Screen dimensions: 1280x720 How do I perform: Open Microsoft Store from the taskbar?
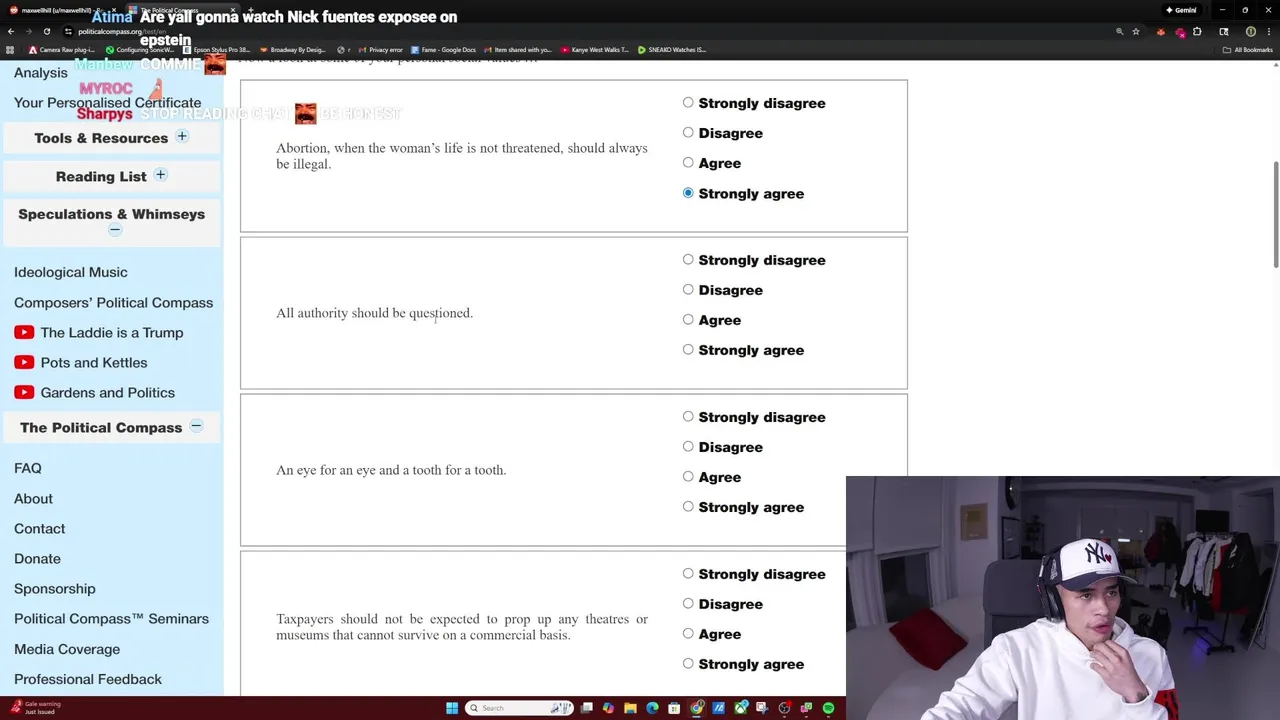pos(674,708)
